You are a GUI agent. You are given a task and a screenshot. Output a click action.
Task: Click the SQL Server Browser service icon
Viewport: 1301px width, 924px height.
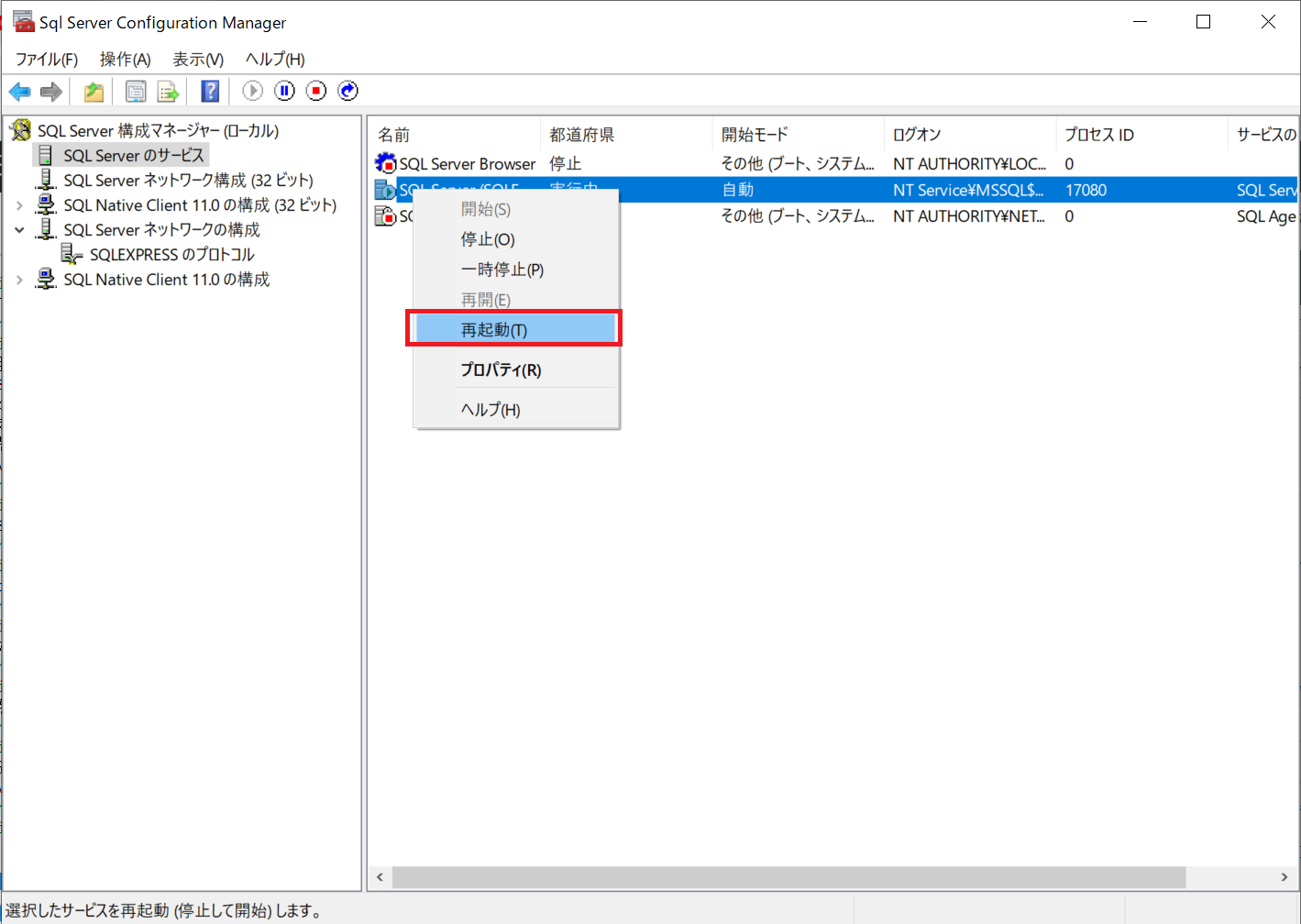click(385, 163)
